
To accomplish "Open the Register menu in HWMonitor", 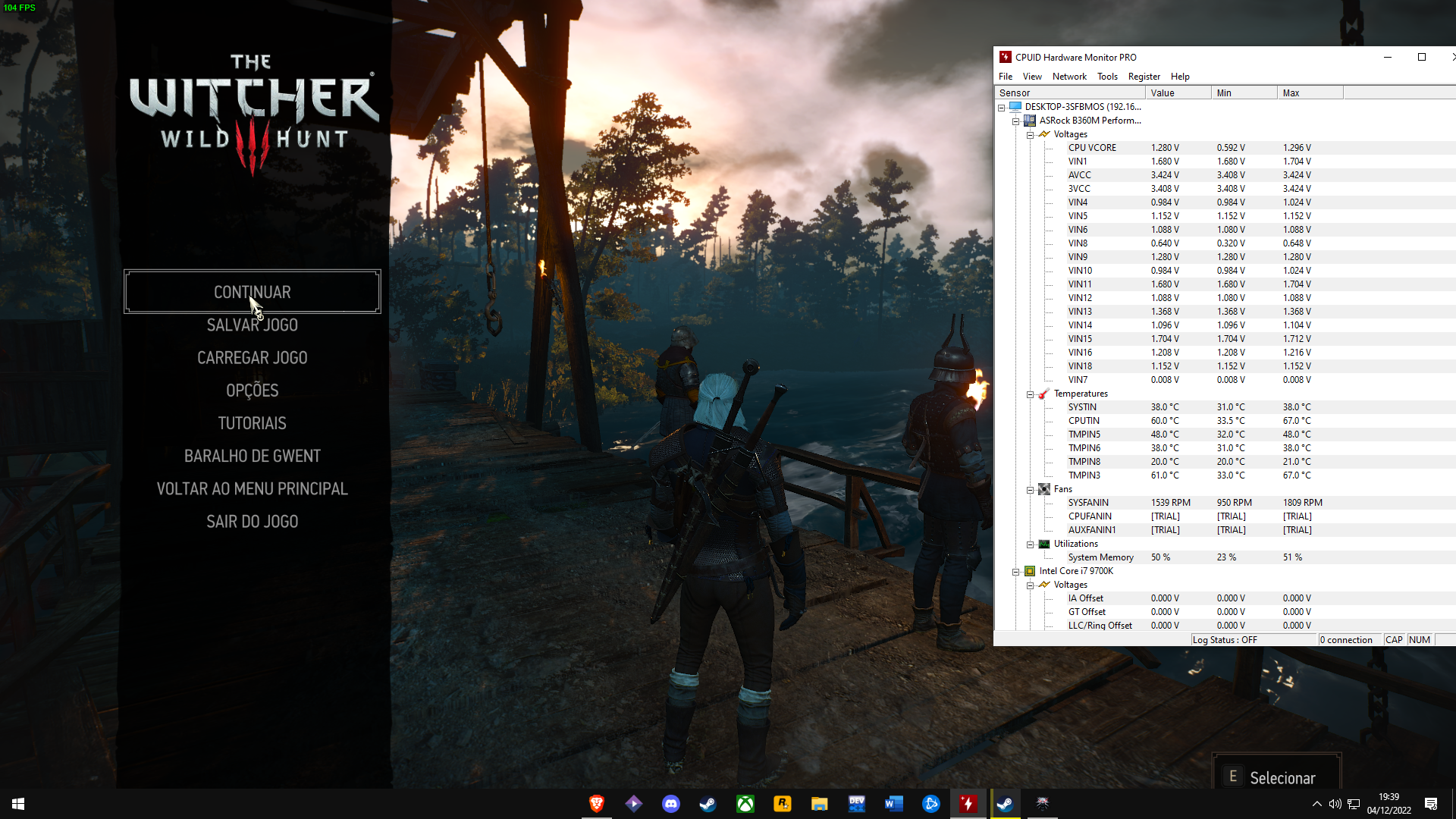I will 1144,77.
